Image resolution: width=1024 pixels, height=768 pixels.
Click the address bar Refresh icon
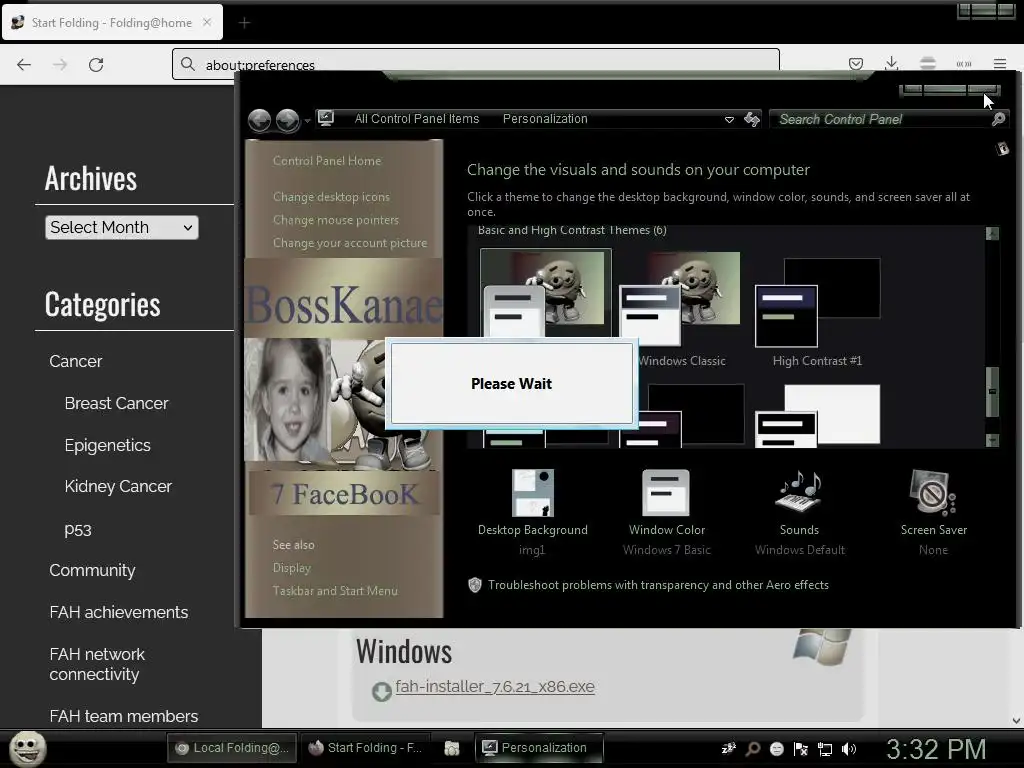pos(752,119)
